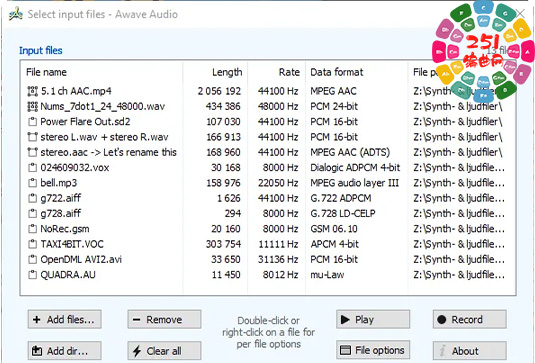Click the file icon for g728.aiff
Screen dimensions: 535x363
(32, 214)
